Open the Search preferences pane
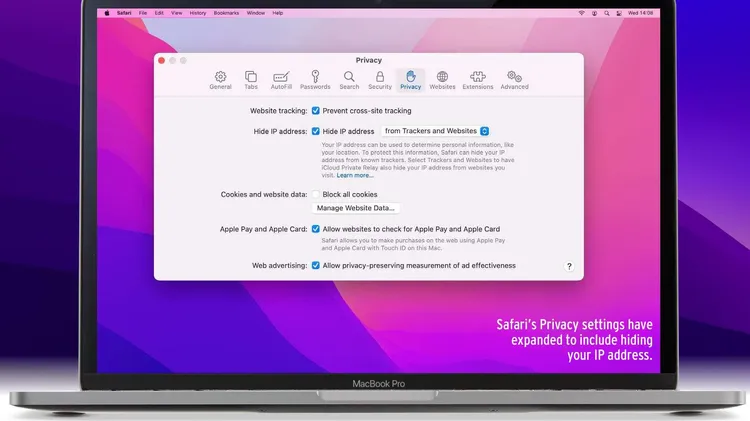 [x=349, y=80]
